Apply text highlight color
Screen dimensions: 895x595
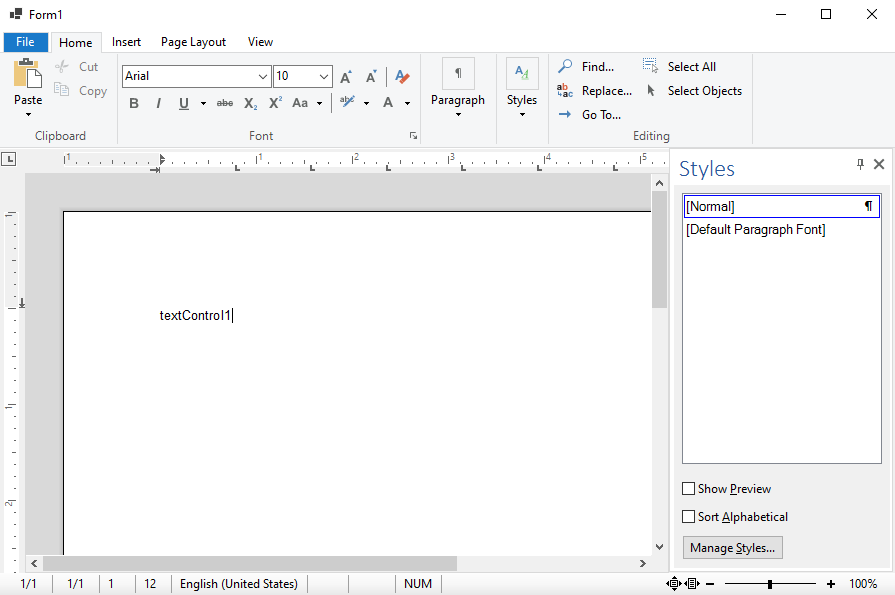pyautogui.click(x=347, y=102)
